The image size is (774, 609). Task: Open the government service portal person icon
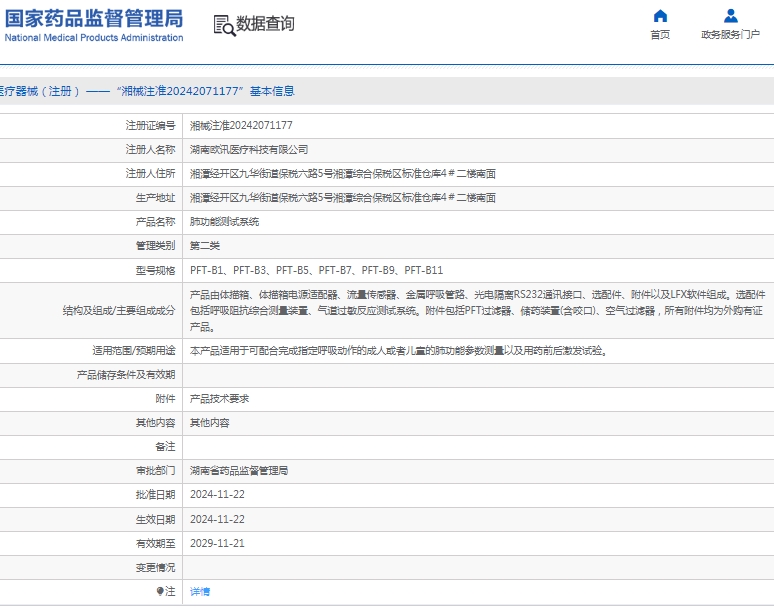pyautogui.click(x=731, y=16)
